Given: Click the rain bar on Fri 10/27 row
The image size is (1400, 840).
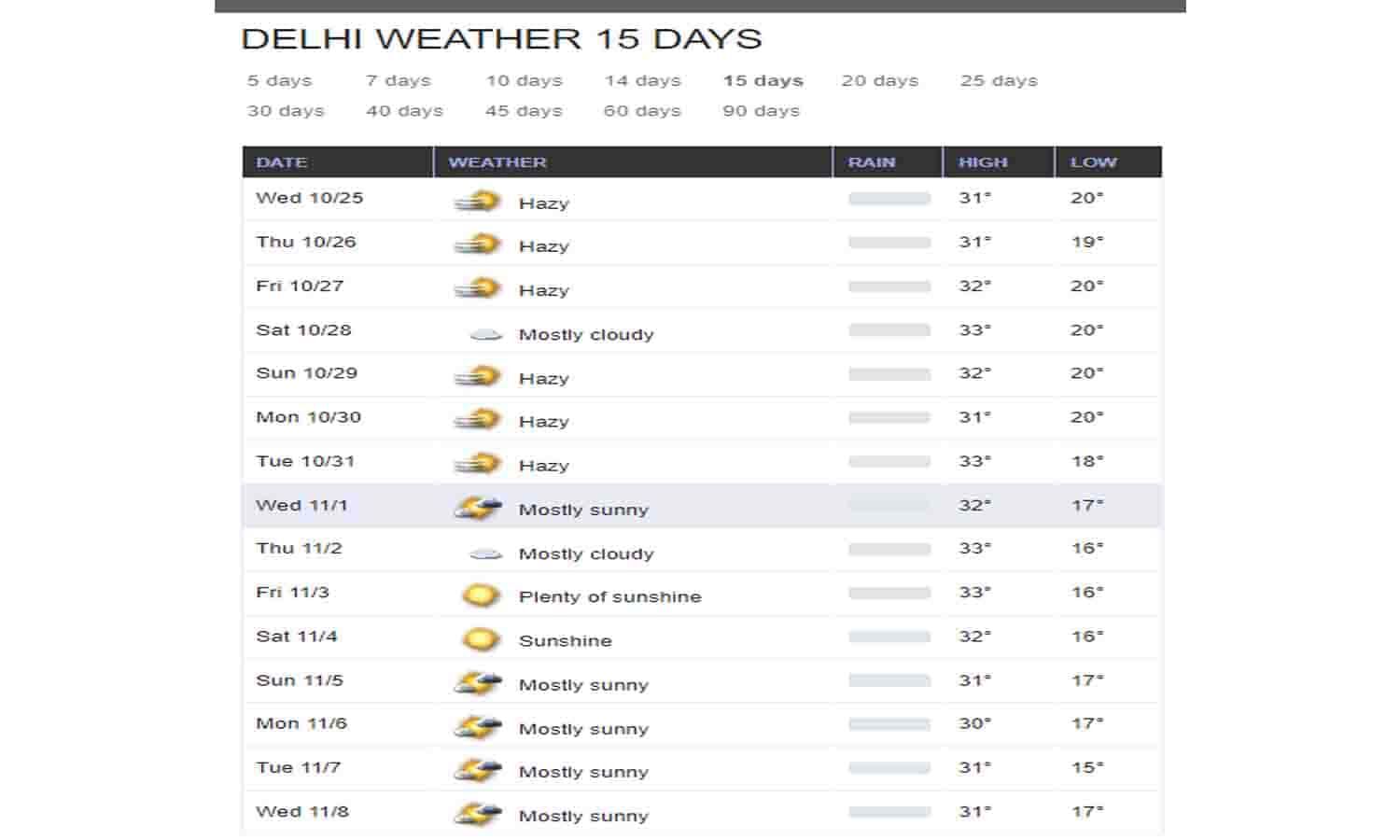Looking at the screenshot, I should [885, 284].
